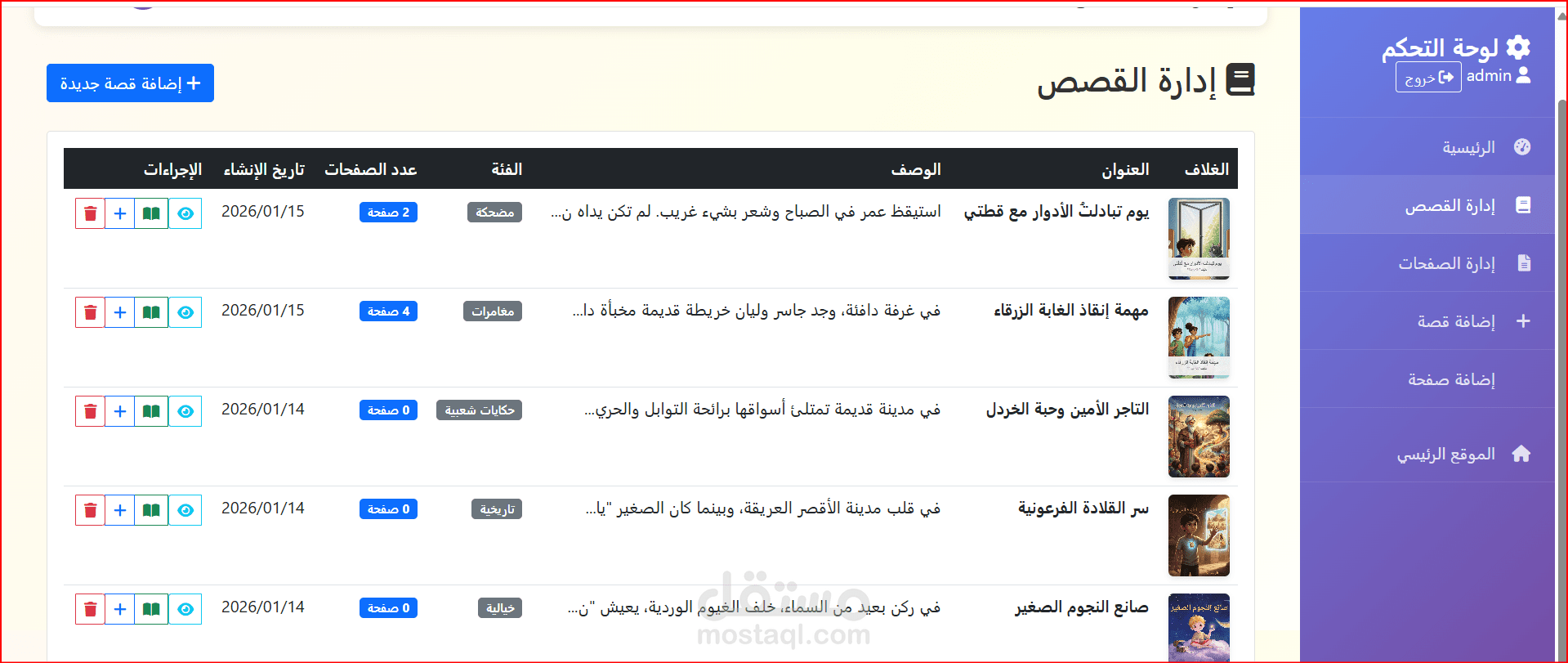The width and height of the screenshot is (1568, 663).
Task: Click the title يوم تبادلتُ الأدوار مع قطتي
Action: 1056,212
